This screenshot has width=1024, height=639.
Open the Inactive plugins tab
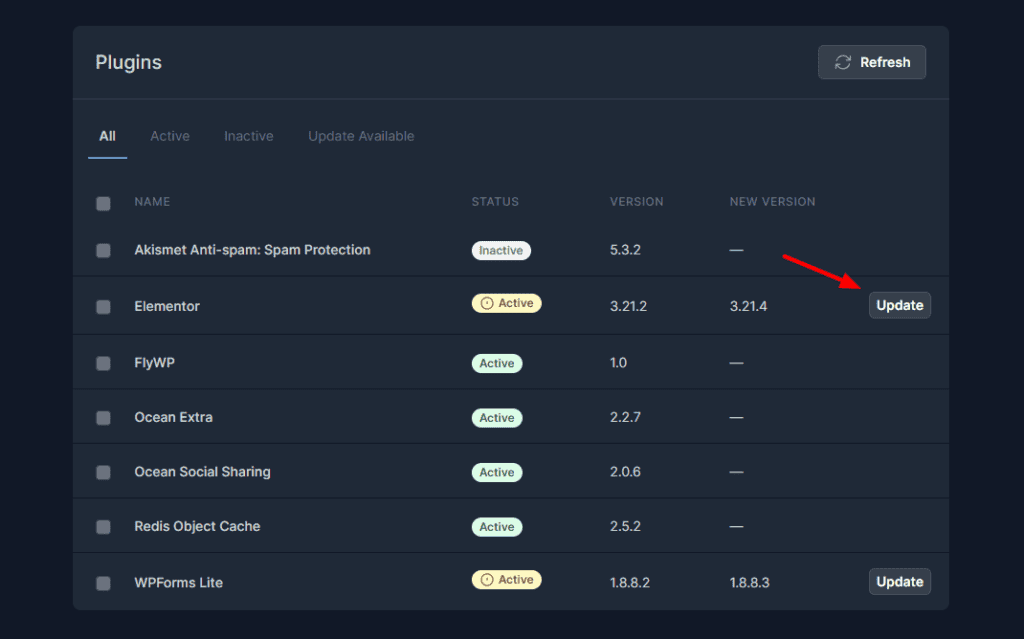(248, 136)
